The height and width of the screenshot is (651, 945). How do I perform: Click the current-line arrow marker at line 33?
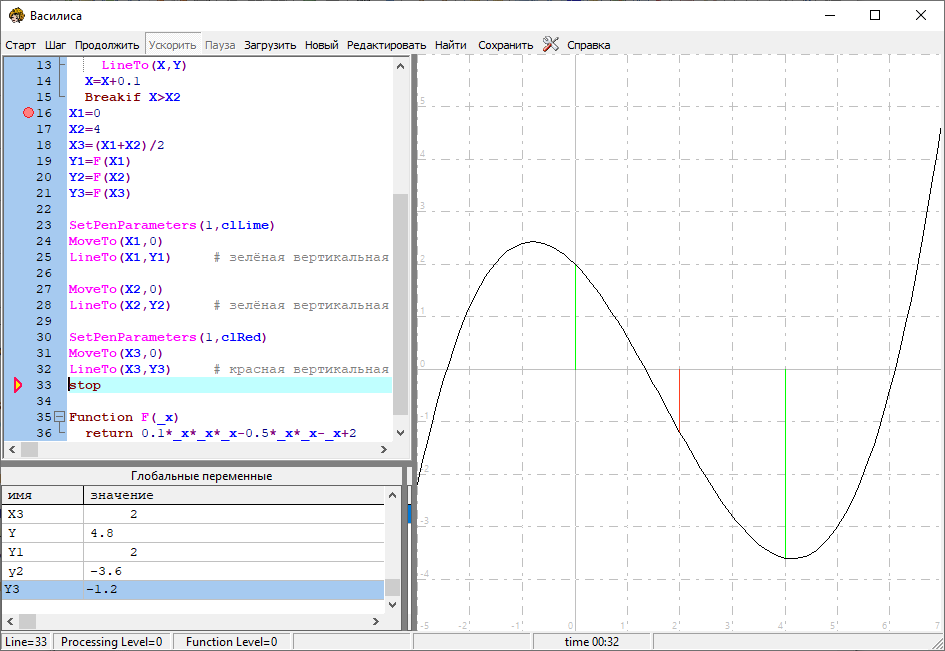(x=18, y=385)
